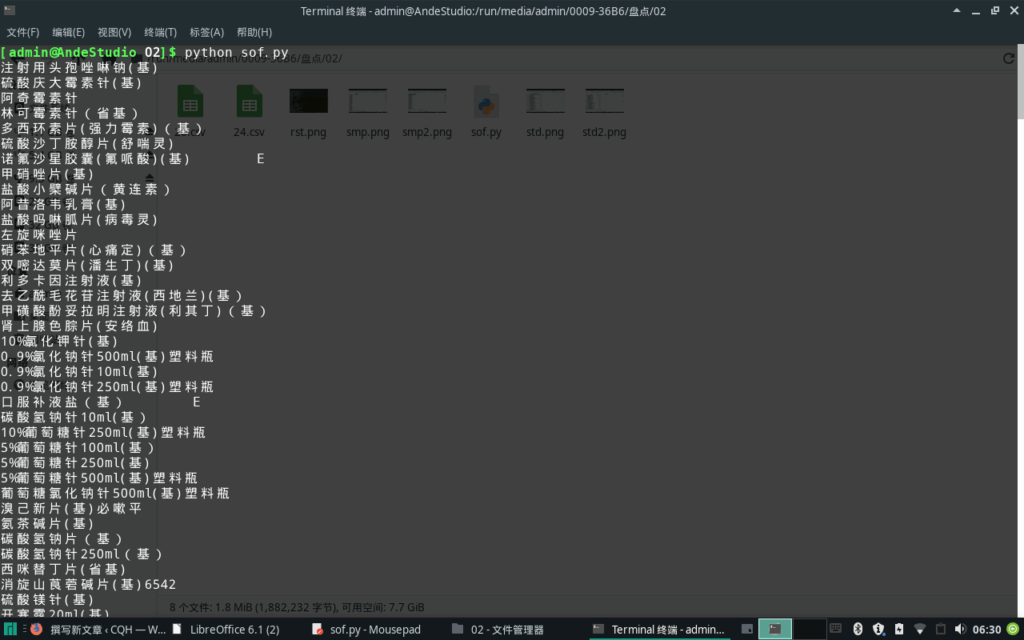The image size is (1024, 640).
Task: Open the clipboard manager tray icon
Action: coord(939,629)
